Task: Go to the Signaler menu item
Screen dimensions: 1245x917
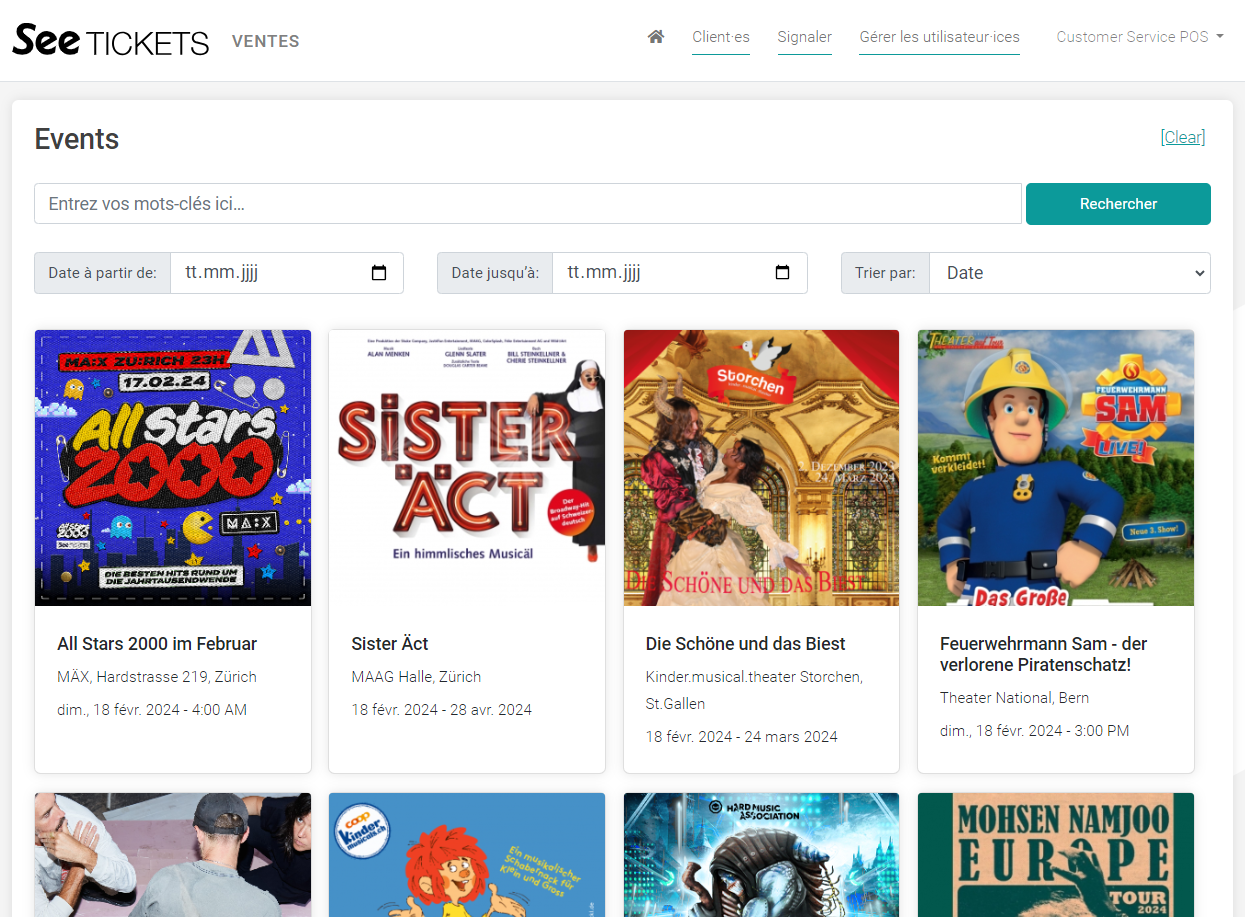Action: 805,37
